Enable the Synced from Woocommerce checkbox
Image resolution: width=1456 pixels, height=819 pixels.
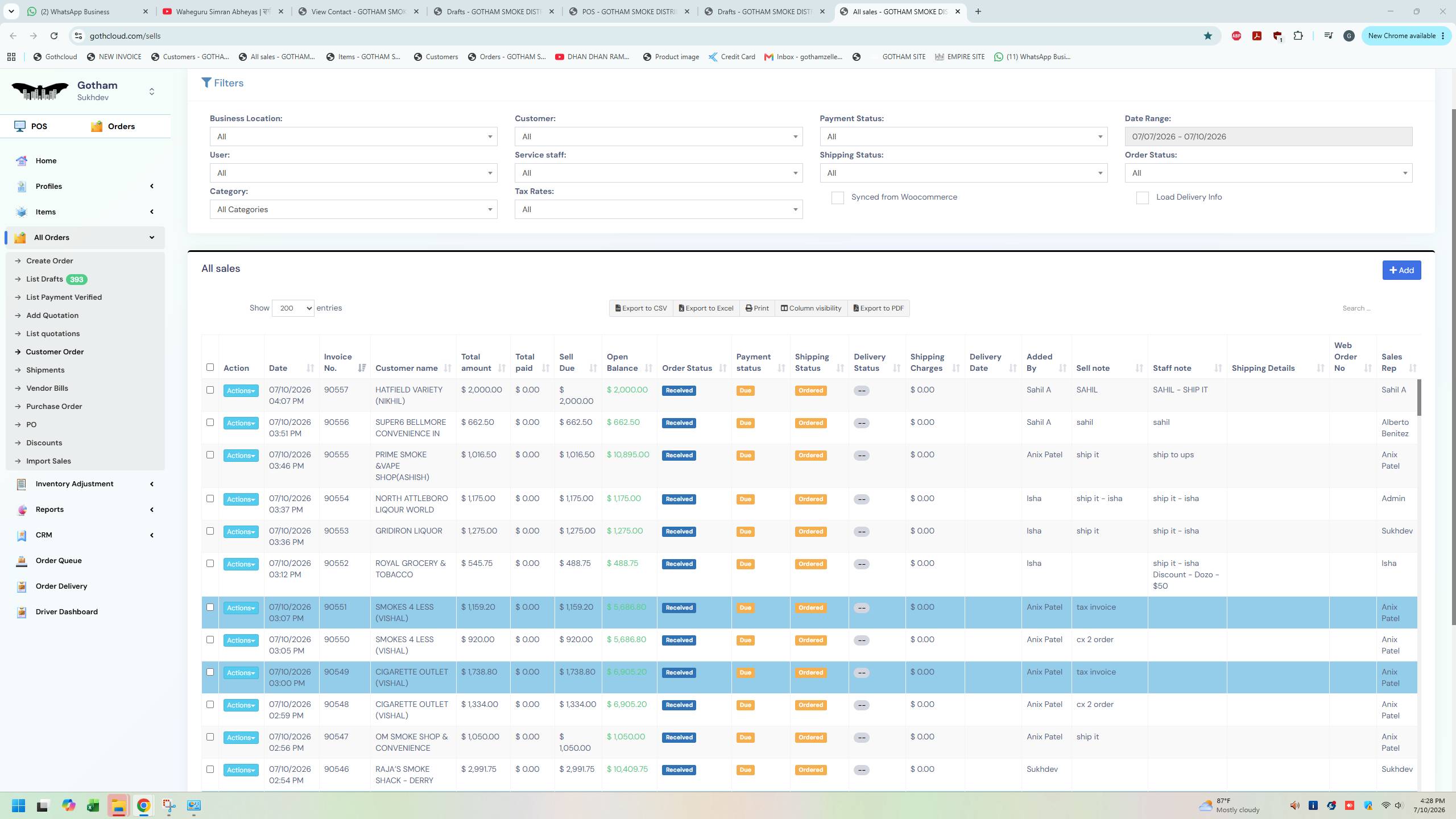pos(837,198)
